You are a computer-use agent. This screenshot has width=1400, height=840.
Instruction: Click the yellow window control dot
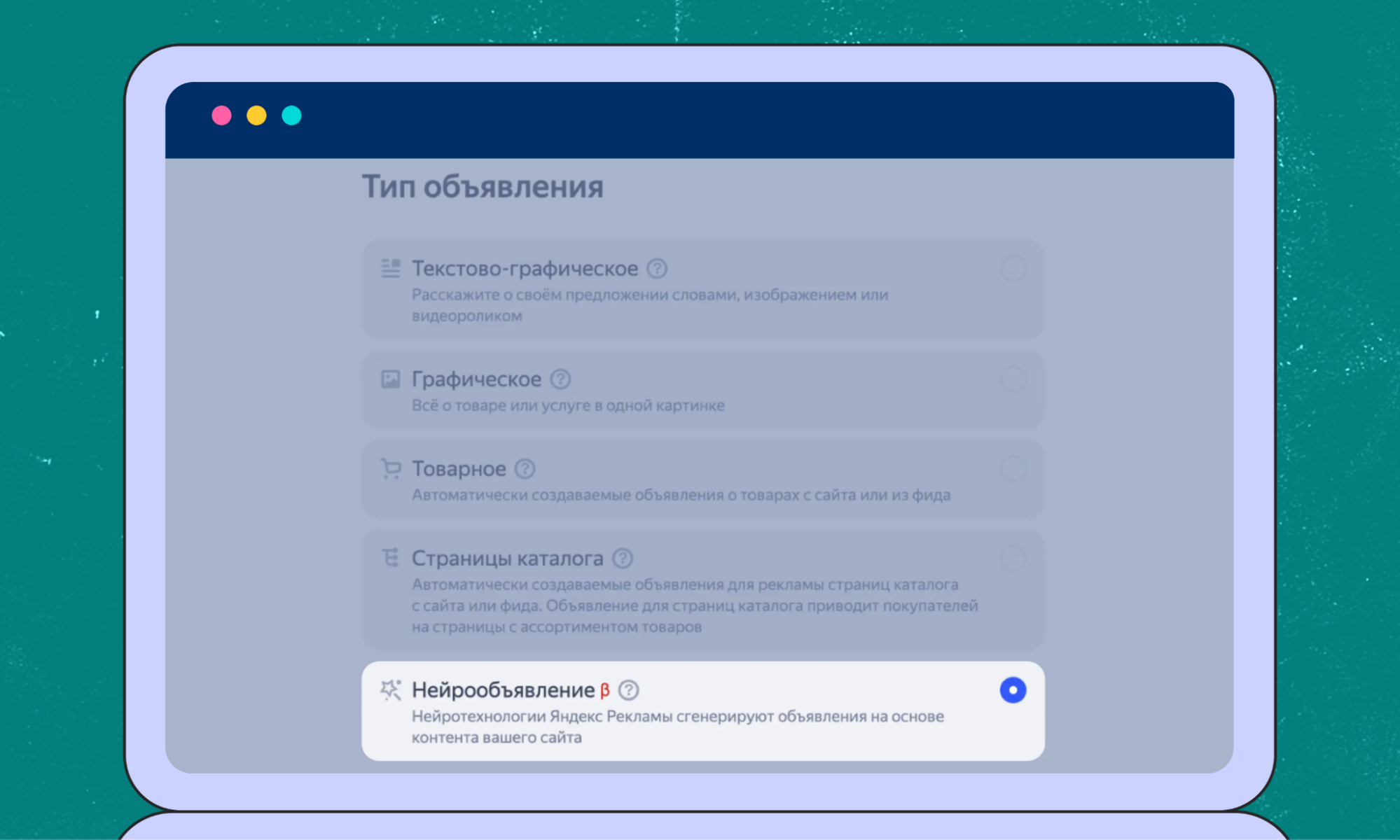point(257,115)
